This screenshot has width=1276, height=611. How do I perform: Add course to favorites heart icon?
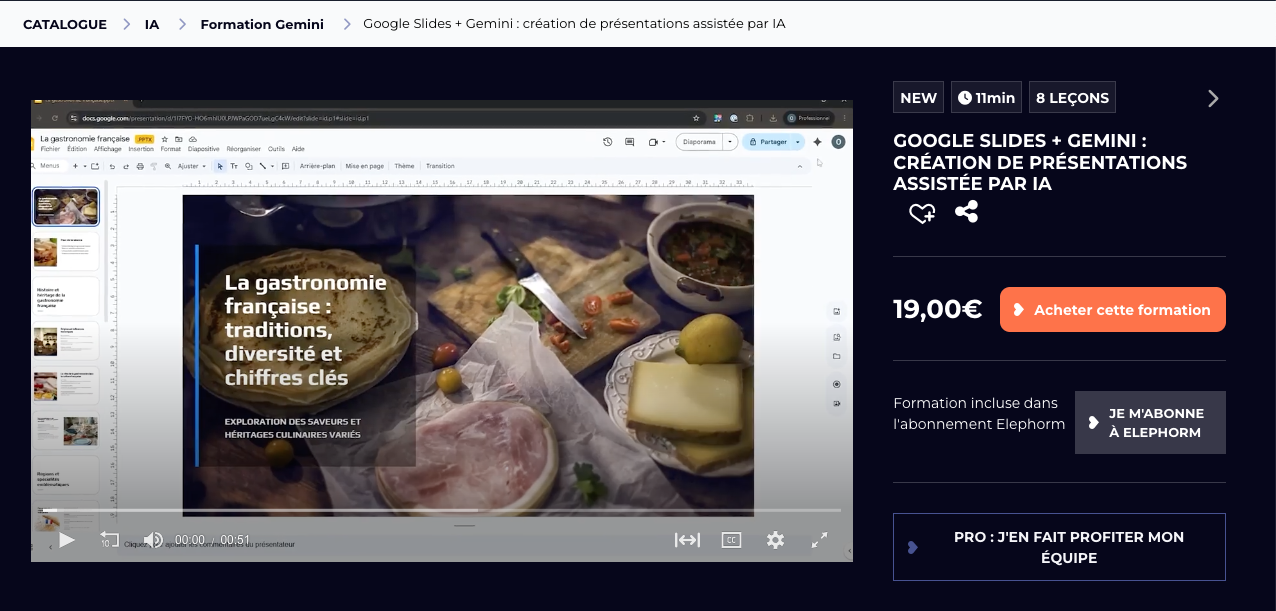click(921, 213)
